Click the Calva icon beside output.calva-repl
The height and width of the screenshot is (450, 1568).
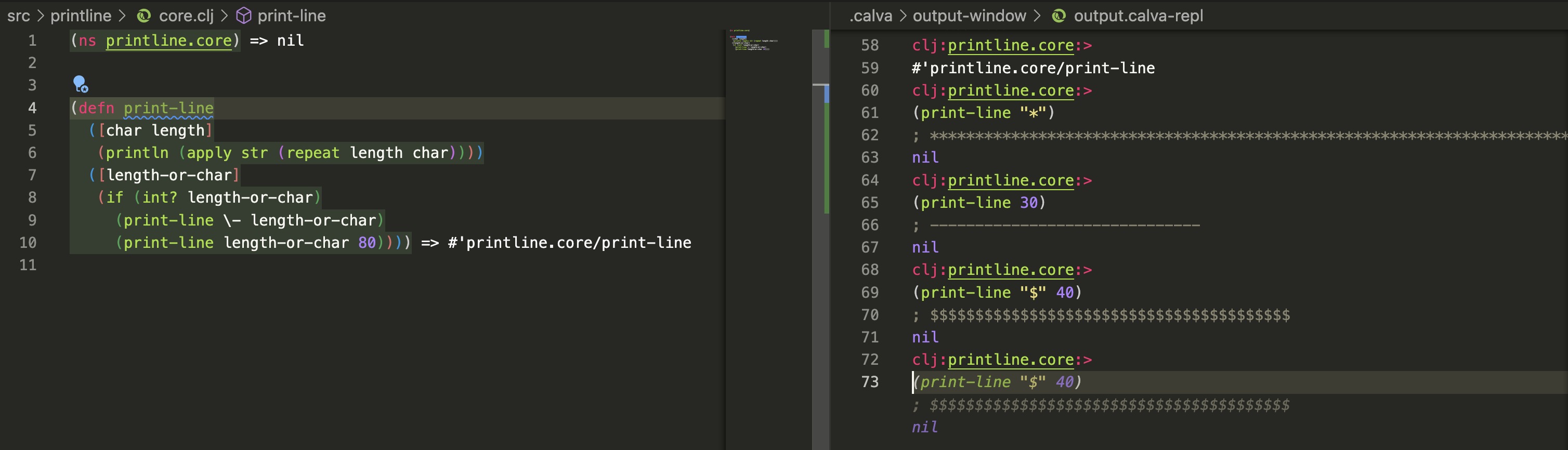pyautogui.click(x=1059, y=16)
